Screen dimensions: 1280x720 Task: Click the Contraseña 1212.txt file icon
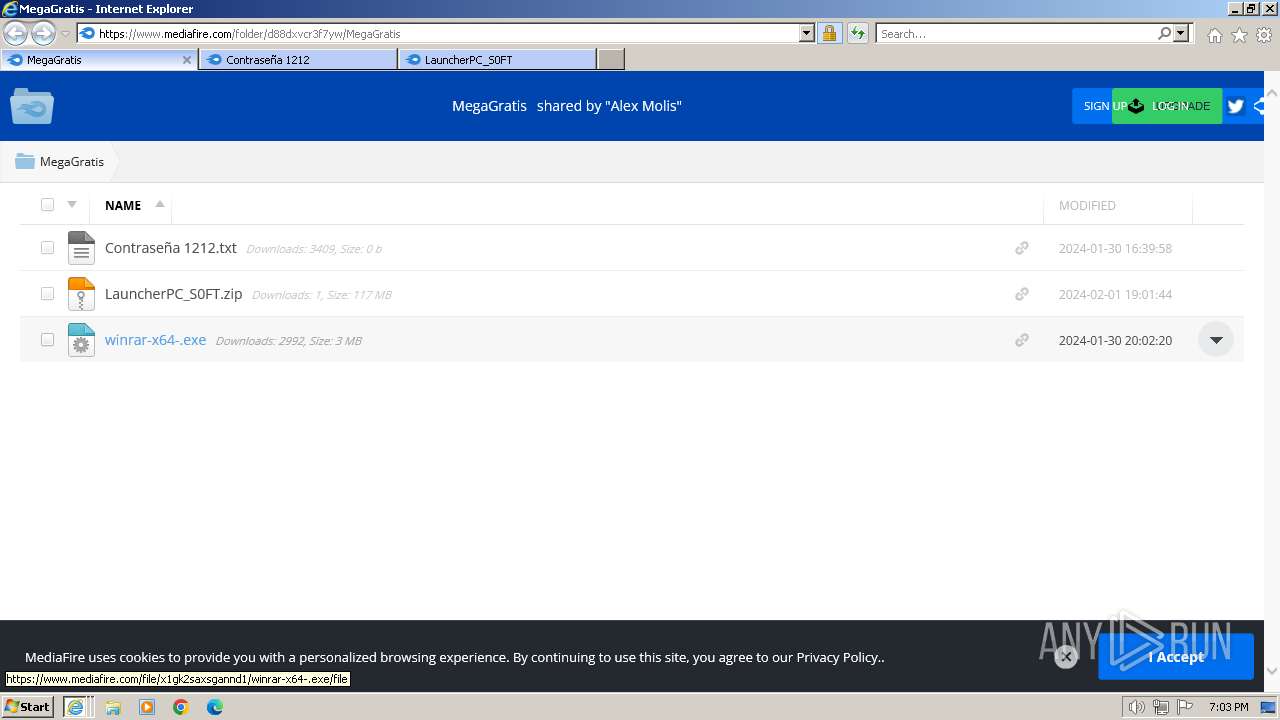click(x=81, y=248)
